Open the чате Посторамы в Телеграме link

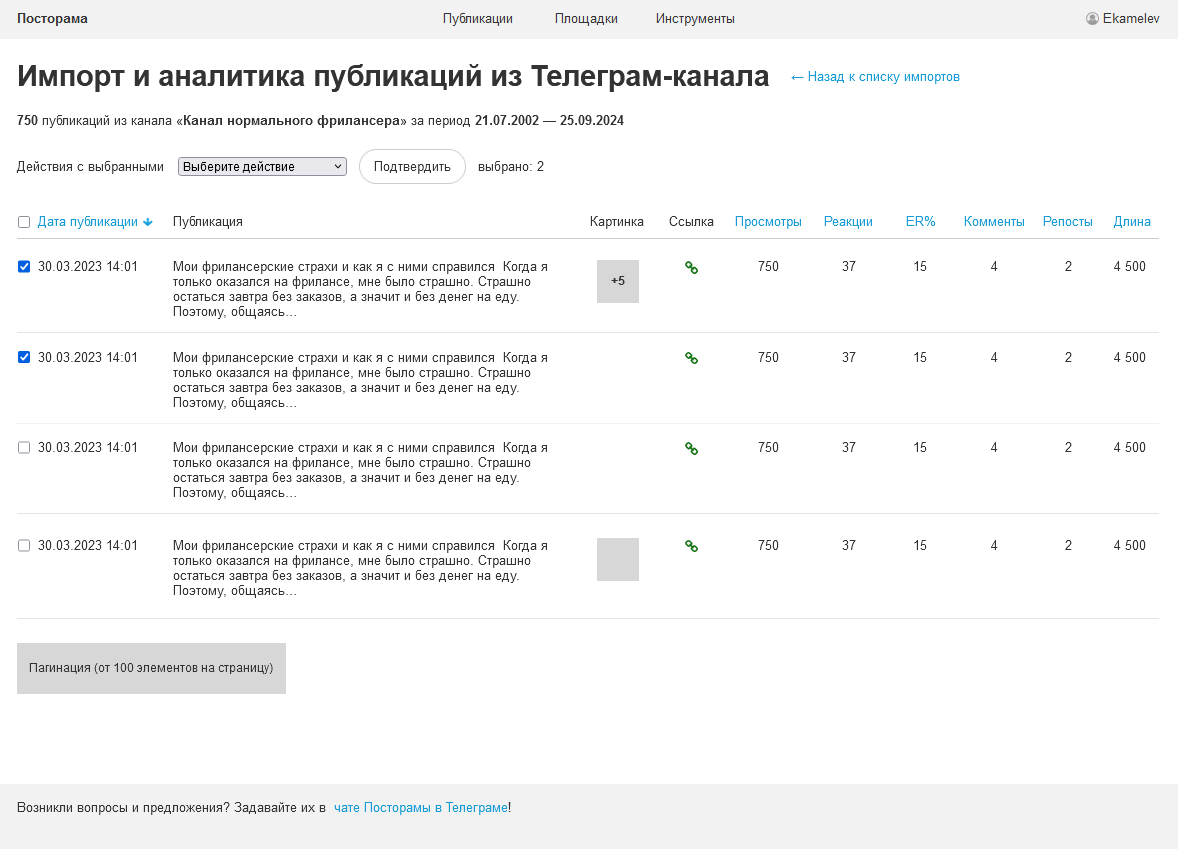421,808
